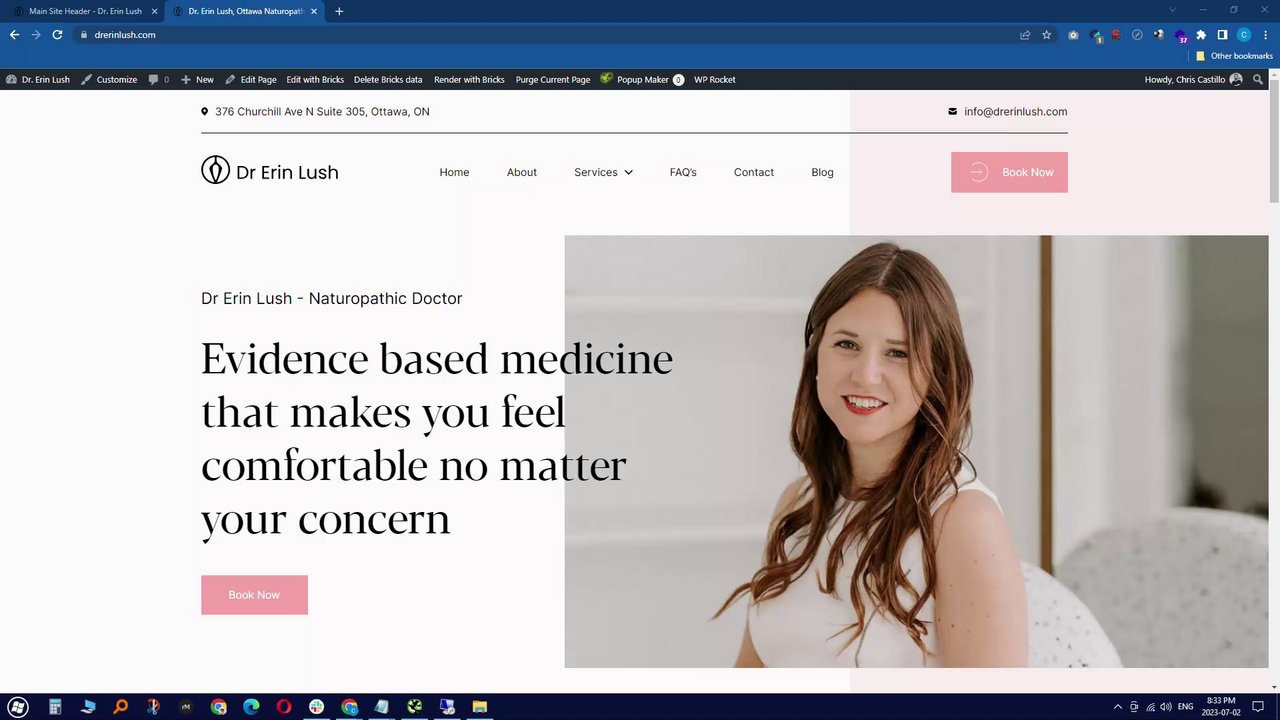Screen dimensions: 1280x720
Task: Go to the Home page
Action: pyautogui.click(x=454, y=172)
